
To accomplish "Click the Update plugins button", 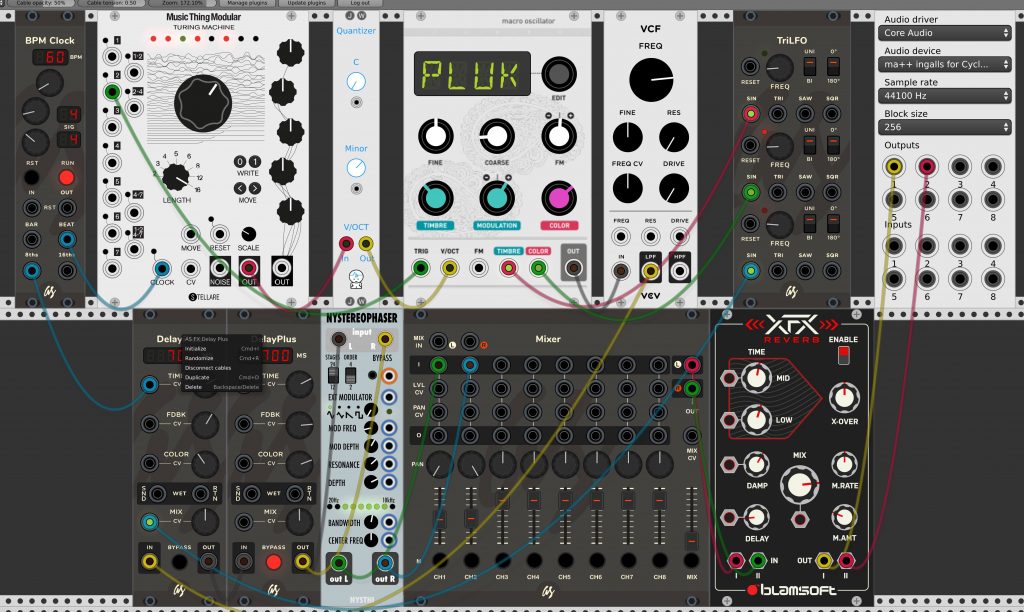I will [306, 3].
